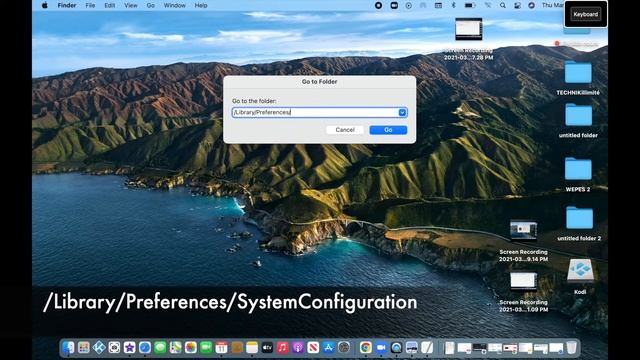This screenshot has width=640, height=360.
Task: Open iMovie star icon in Dock
Action: (130, 347)
